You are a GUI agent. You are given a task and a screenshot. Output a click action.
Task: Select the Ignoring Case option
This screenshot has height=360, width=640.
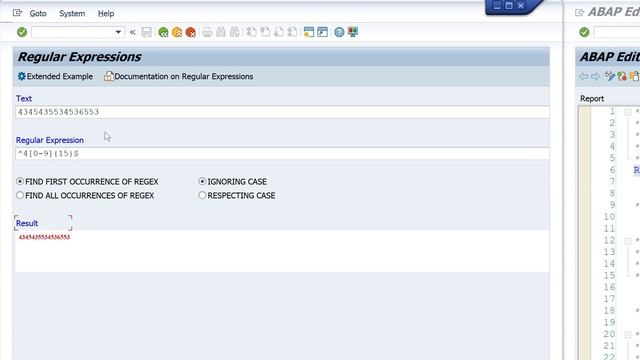coord(202,181)
